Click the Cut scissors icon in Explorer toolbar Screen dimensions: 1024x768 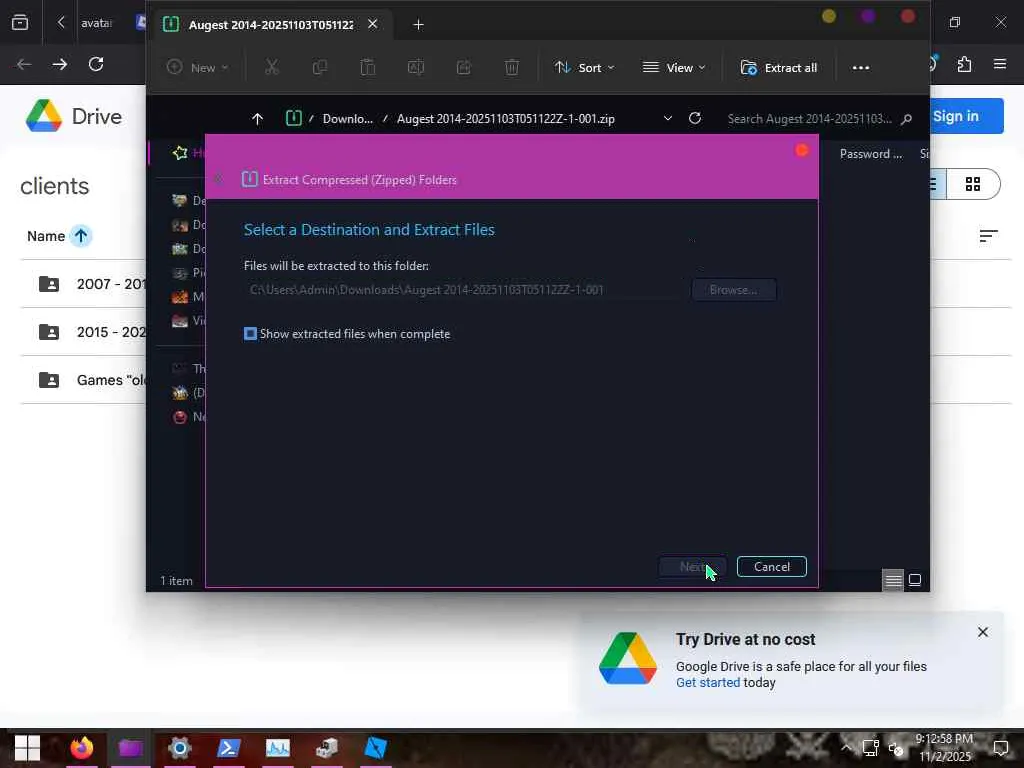point(272,67)
